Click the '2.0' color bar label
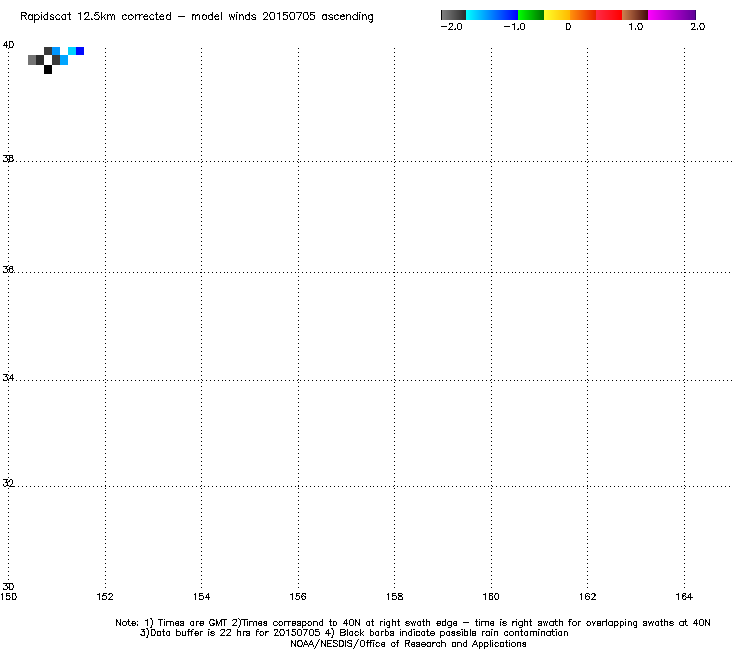Viewport: 740px width, 650px height. point(698,27)
